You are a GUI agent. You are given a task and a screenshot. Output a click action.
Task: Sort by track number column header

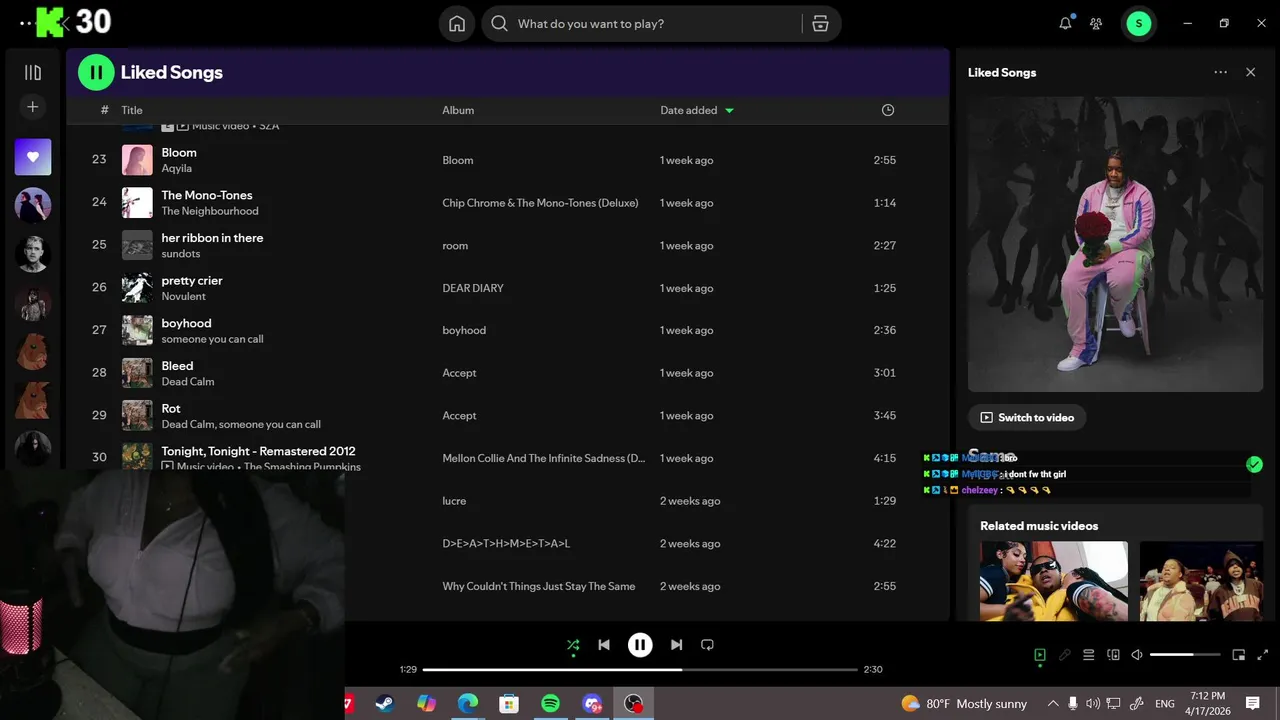pyautogui.click(x=105, y=110)
